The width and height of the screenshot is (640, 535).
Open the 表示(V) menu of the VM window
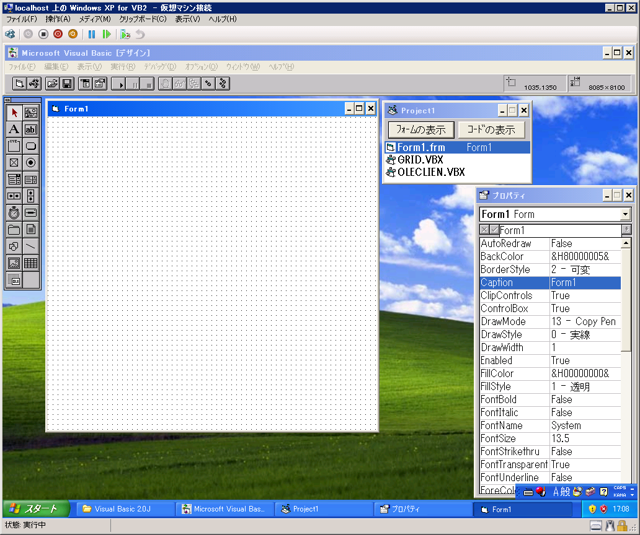(x=188, y=19)
